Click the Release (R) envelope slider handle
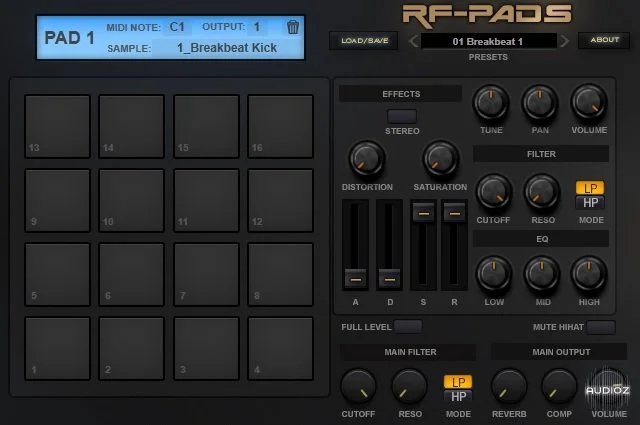This screenshot has width=640, height=425. tap(455, 213)
